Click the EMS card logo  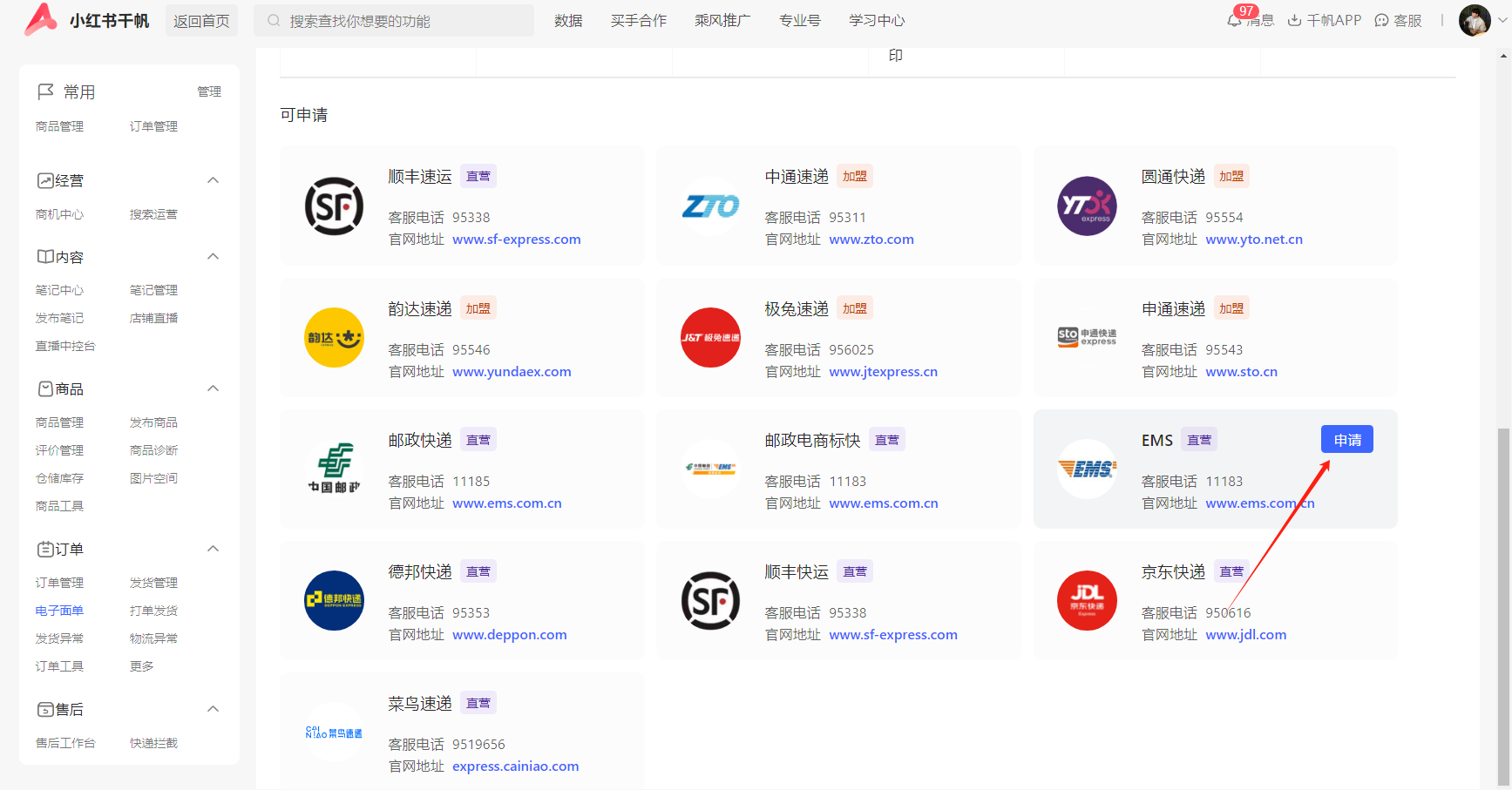(x=1087, y=469)
